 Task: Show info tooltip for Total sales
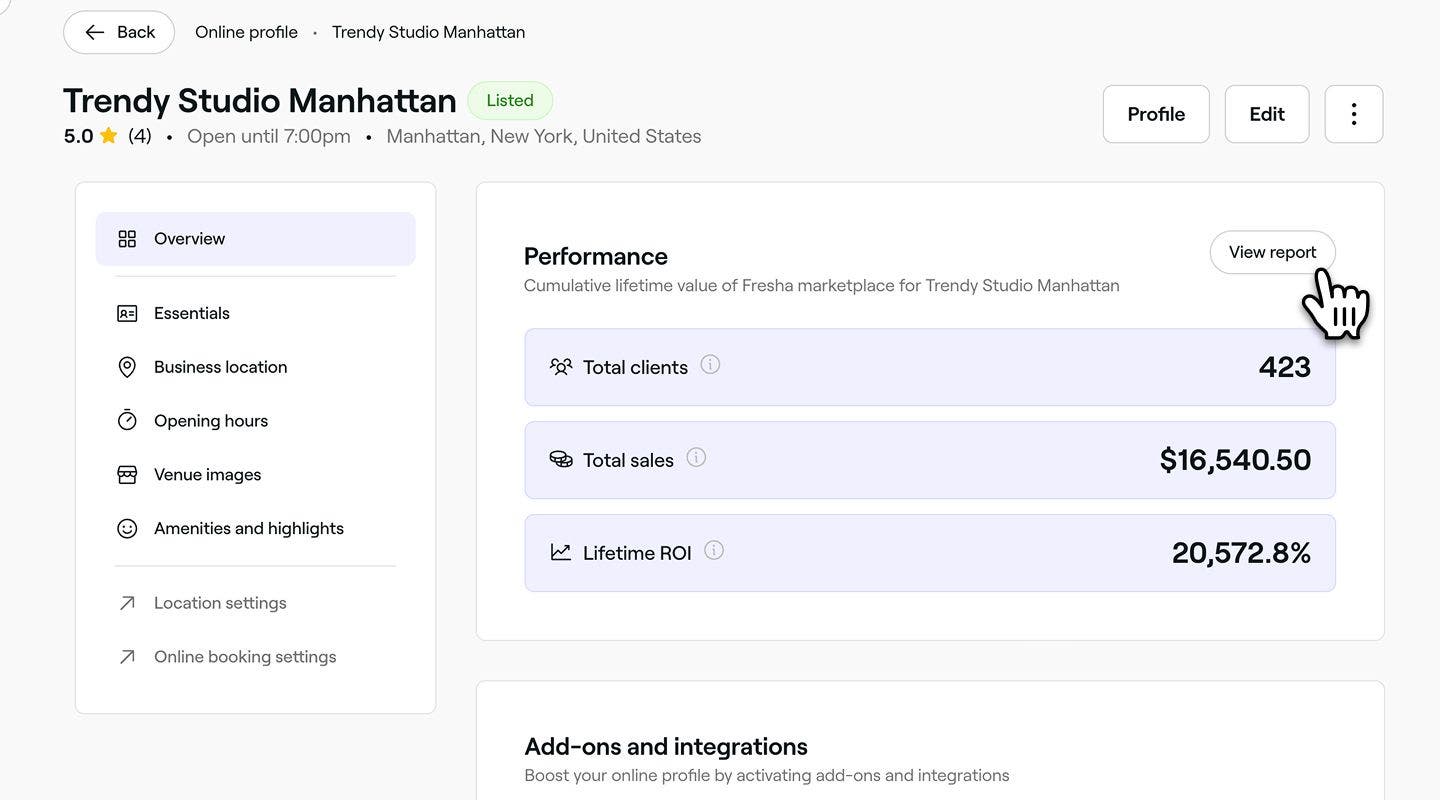click(x=696, y=457)
